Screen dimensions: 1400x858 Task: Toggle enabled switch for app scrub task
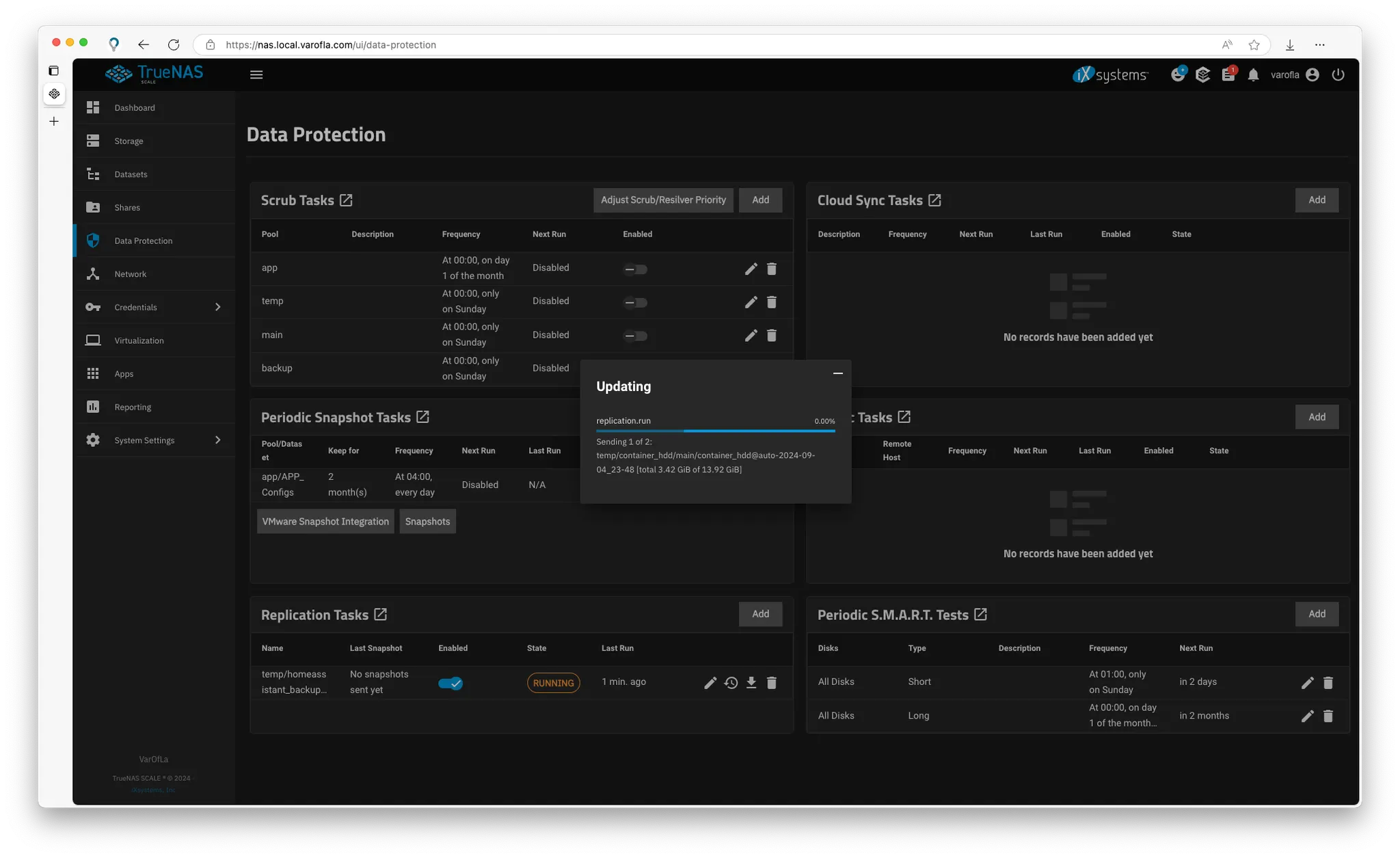tap(635, 269)
